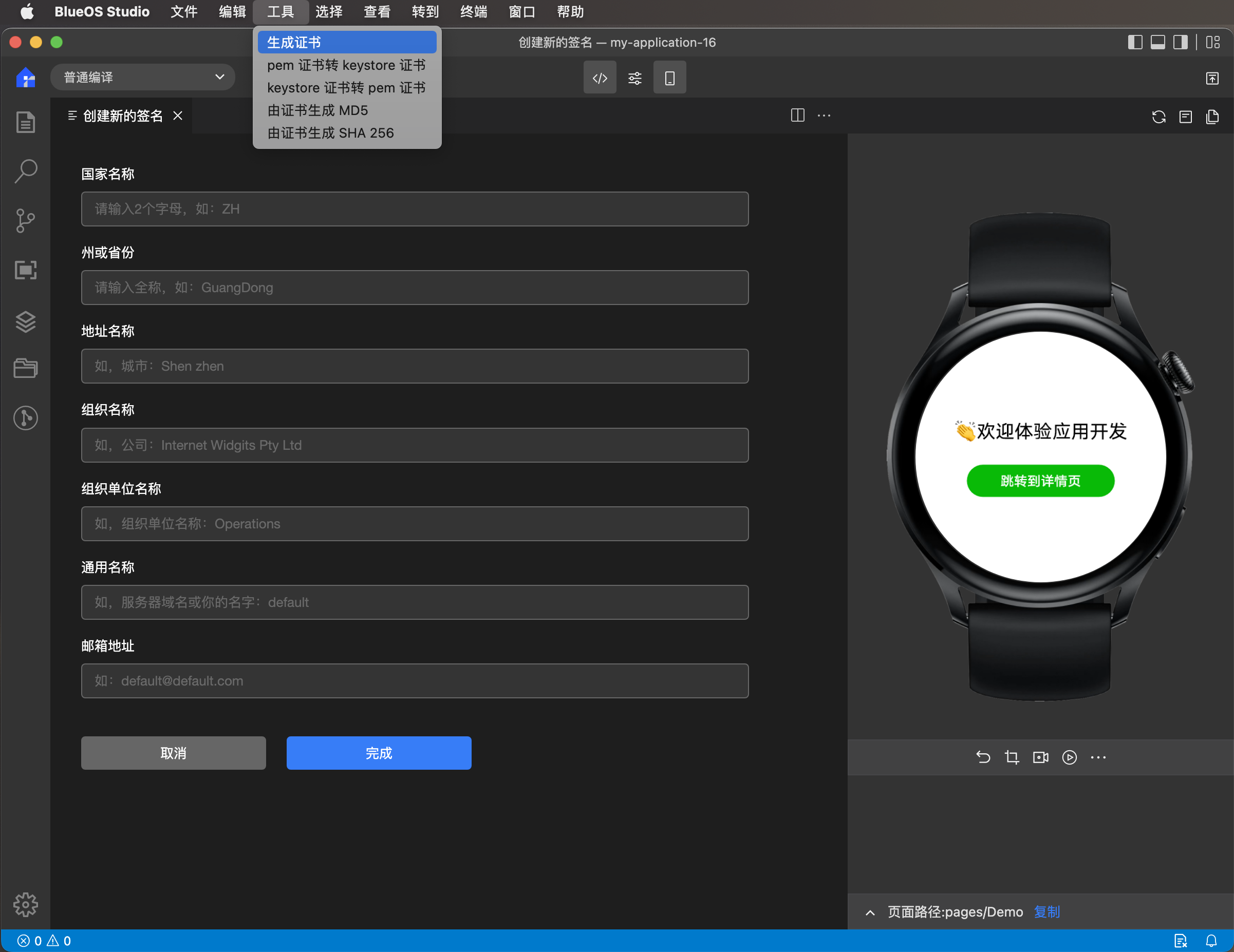Click the status bar document error icon
This screenshot has width=1234, height=952.
(1181, 941)
